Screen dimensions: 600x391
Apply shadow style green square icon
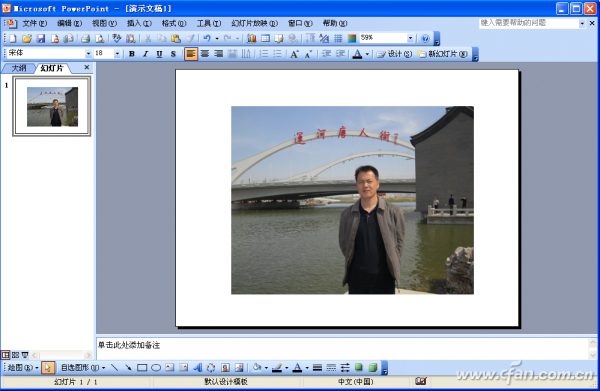click(x=359, y=368)
